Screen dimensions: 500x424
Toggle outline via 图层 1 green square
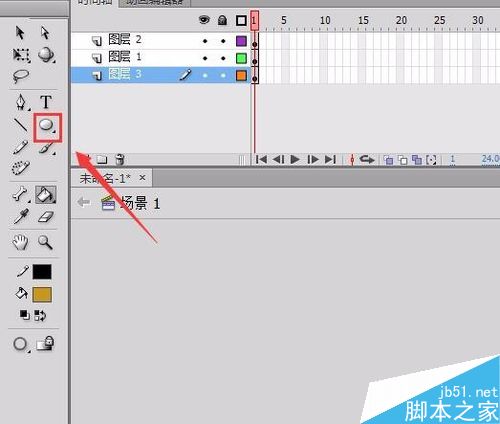click(241, 58)
